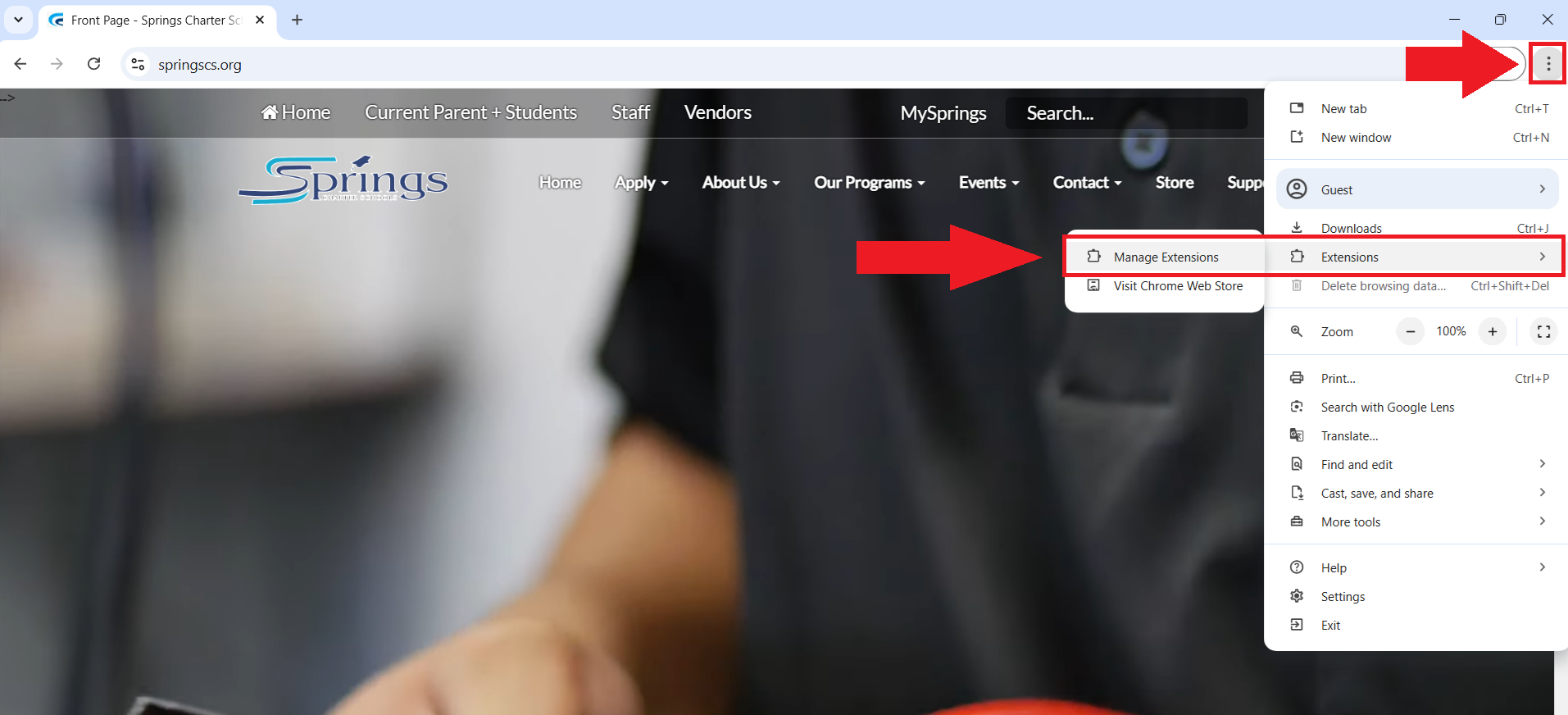Viewport: 1568px width, 715px height.
Task: Click the zoom out minus button
Action: [x=1410, y=331]
